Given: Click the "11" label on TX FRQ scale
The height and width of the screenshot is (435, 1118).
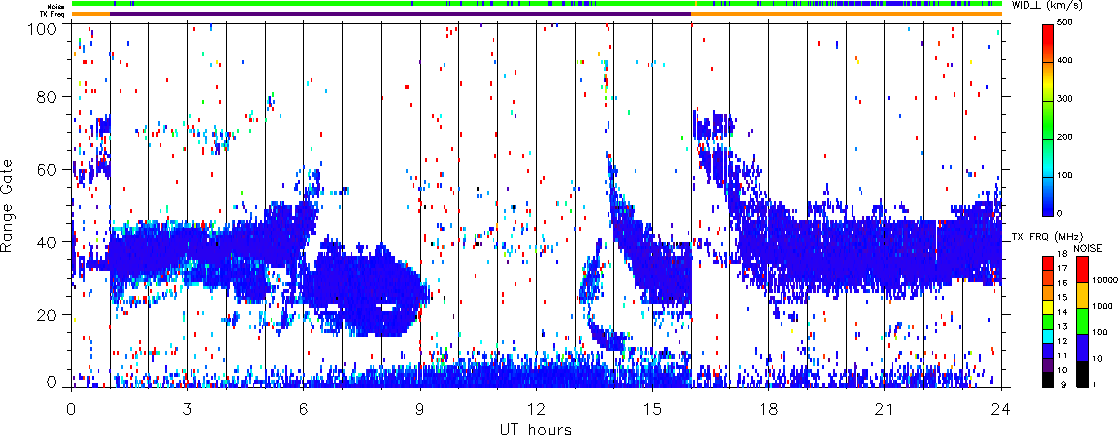Looking at the screenshot, I should 1062,354.
